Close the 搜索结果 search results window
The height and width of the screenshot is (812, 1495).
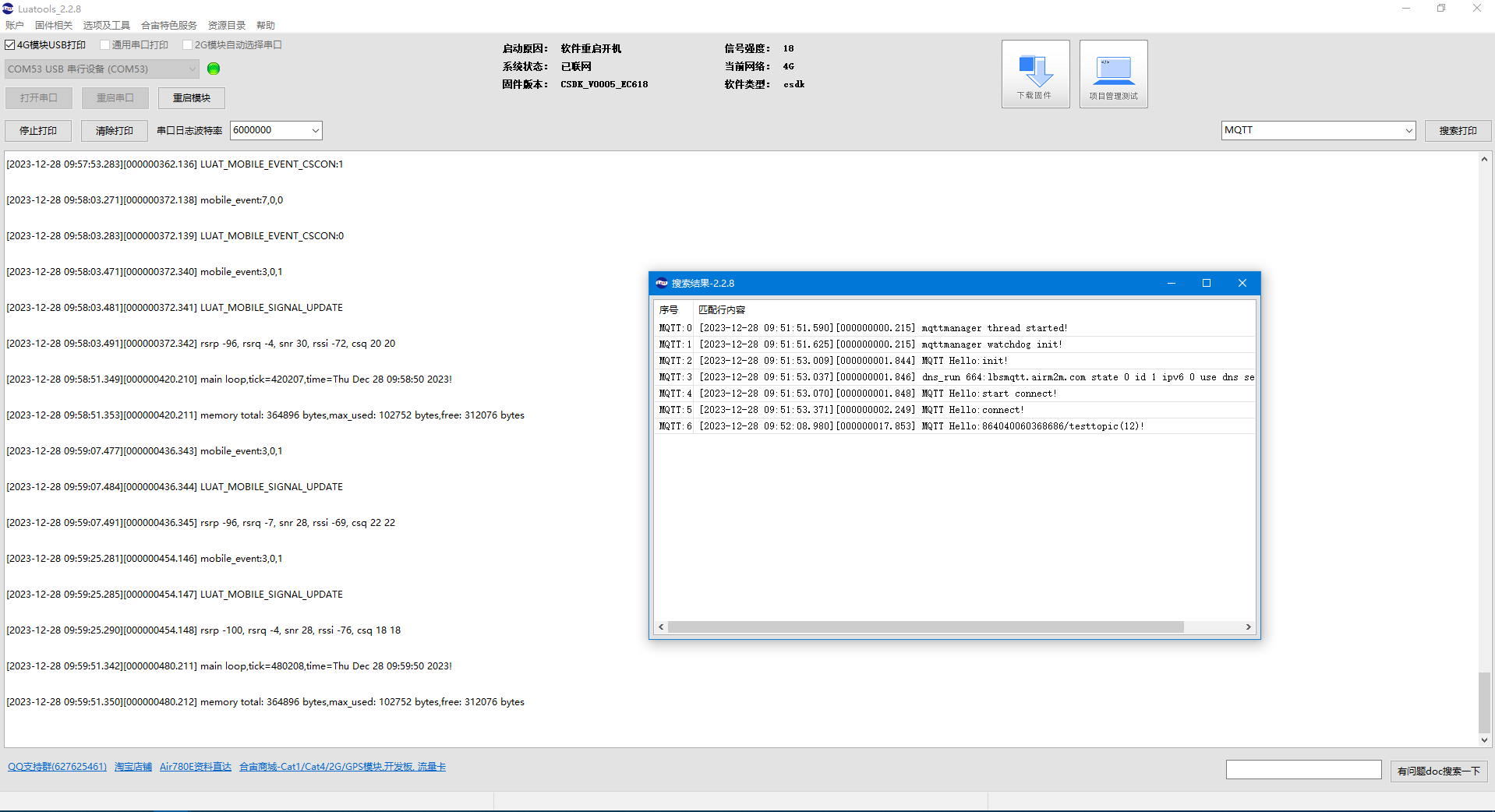pyautogui.click(x=1242, y=283)
